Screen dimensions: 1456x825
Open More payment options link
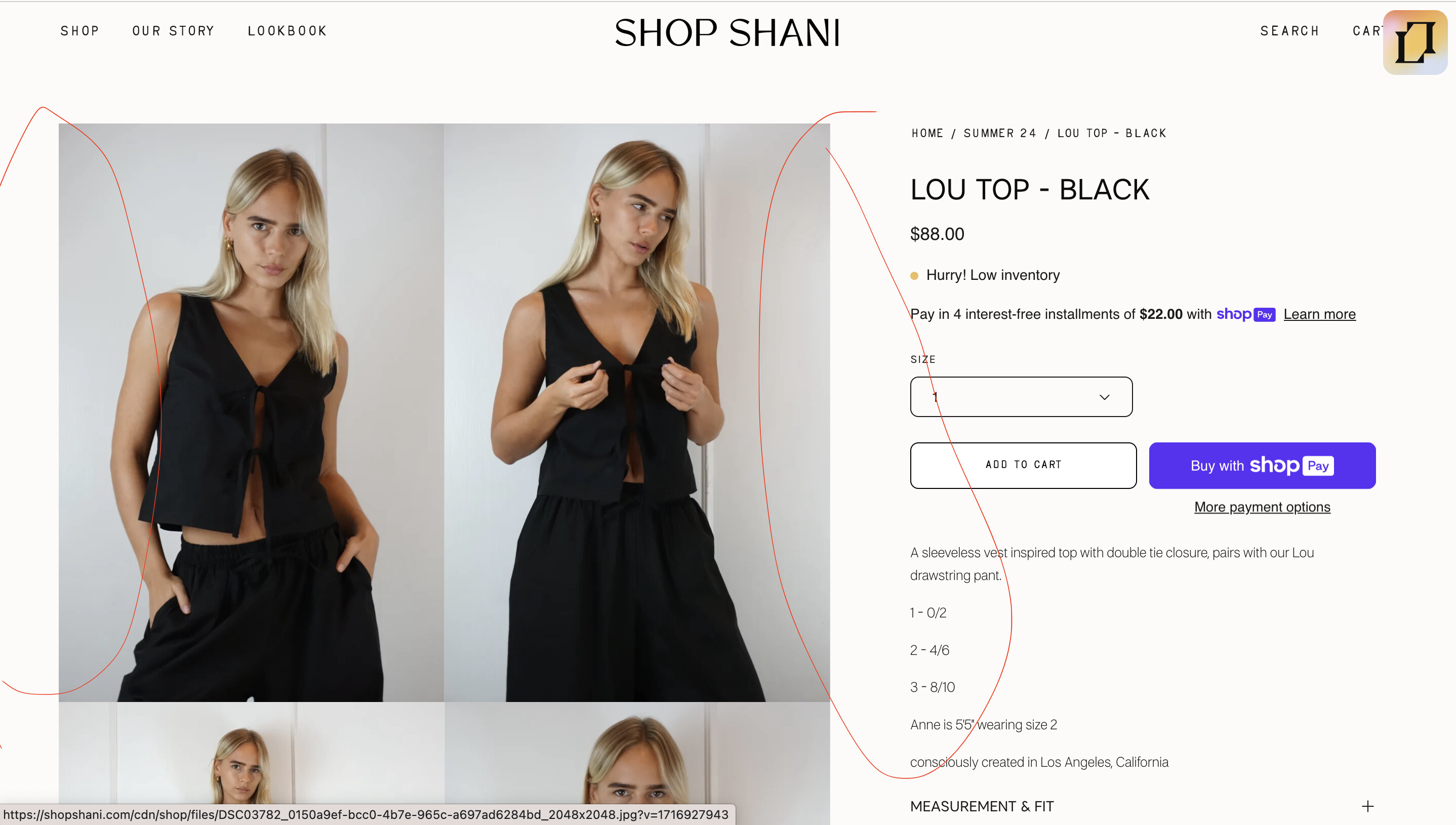(1262, 507)
